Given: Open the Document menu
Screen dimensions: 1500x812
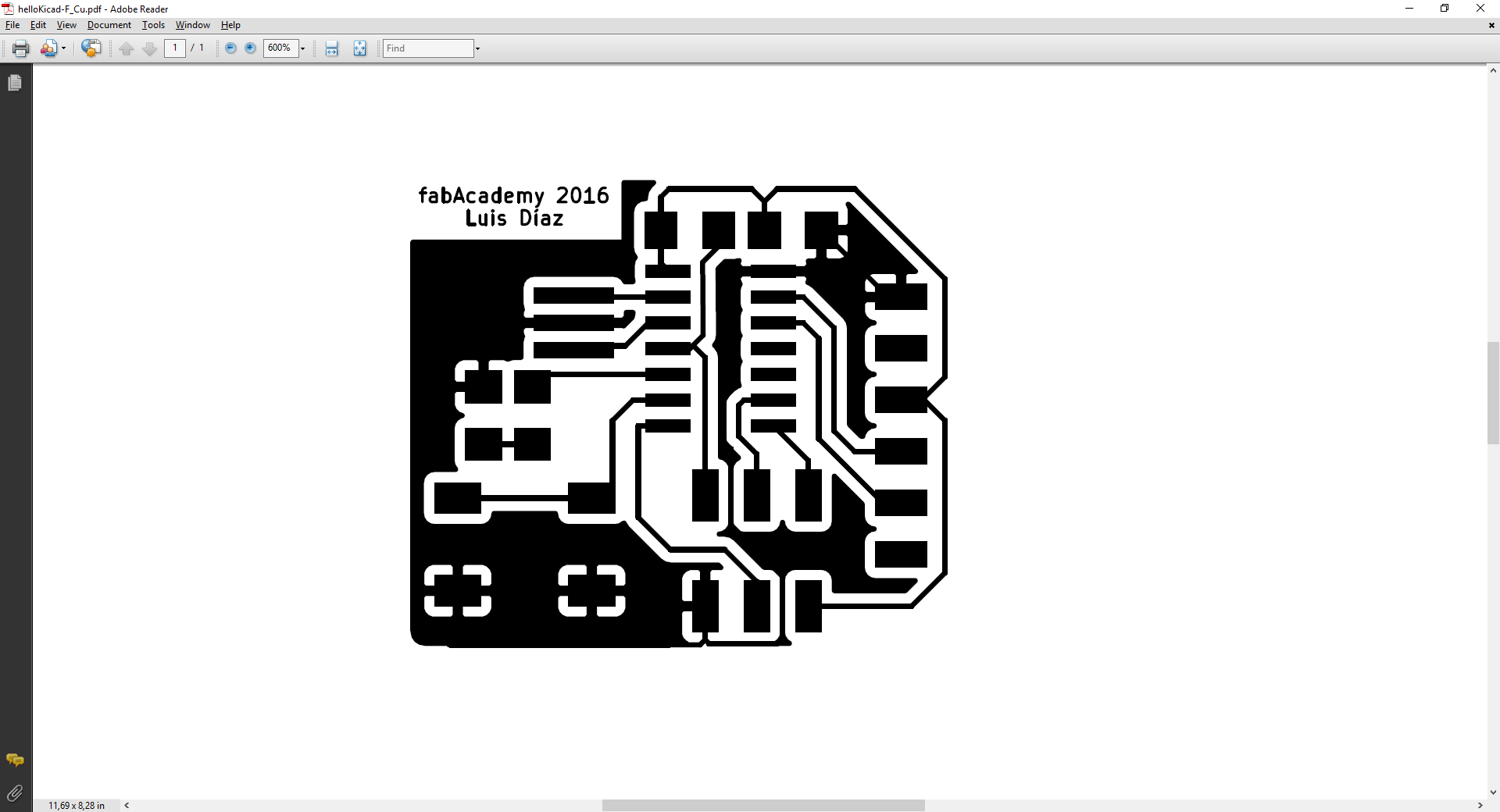Looking at the screenshot, I should [x=109, y=25].
